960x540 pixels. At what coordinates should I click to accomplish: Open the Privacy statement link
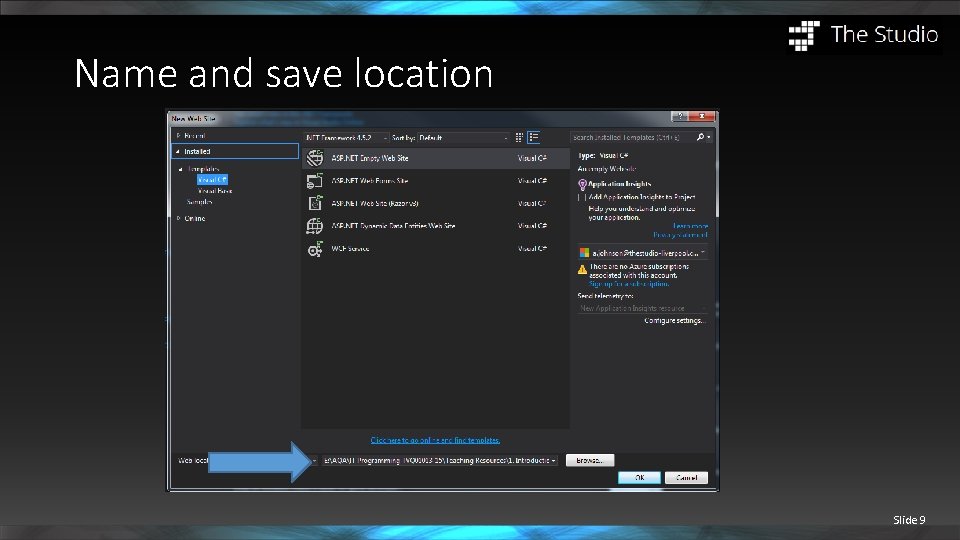click(680, 234)
